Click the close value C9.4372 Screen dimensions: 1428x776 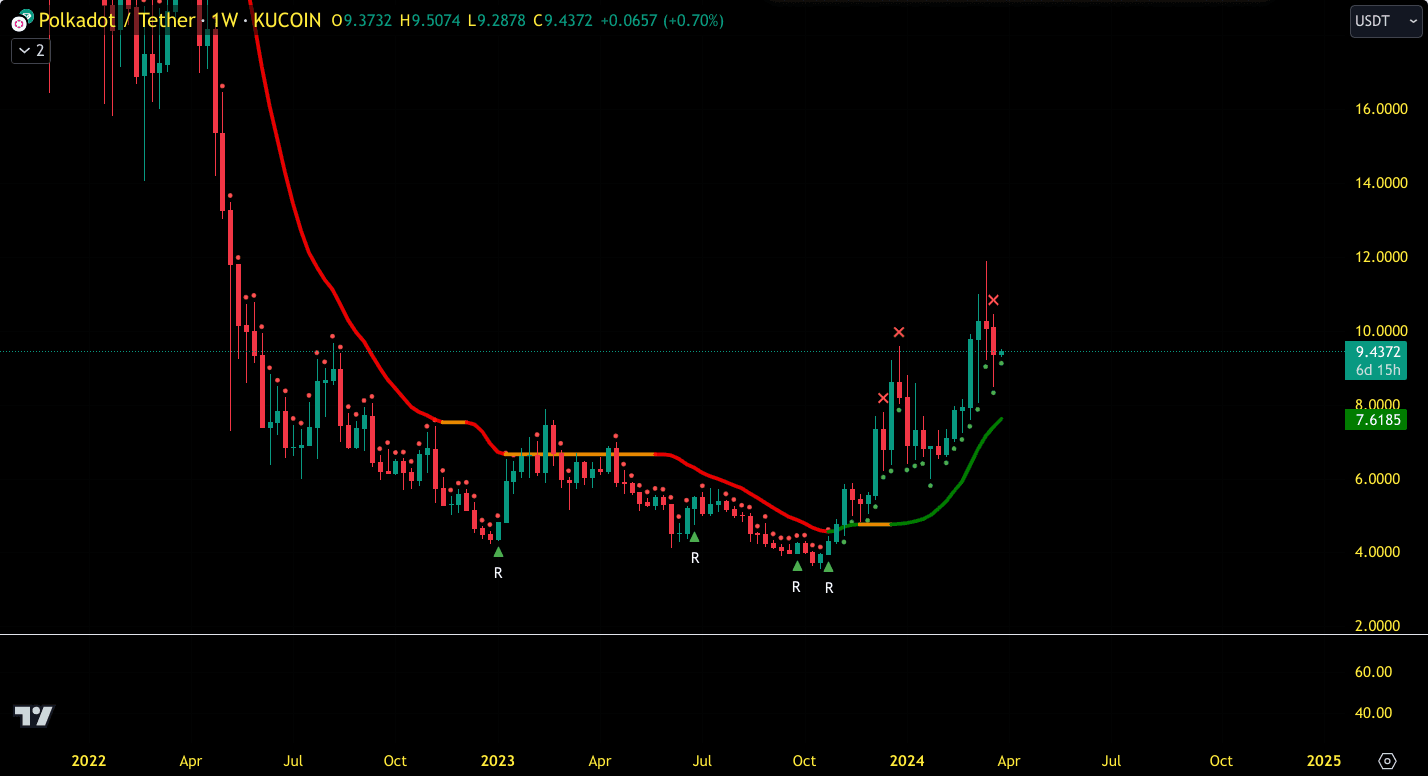click(x=564, y=20)
